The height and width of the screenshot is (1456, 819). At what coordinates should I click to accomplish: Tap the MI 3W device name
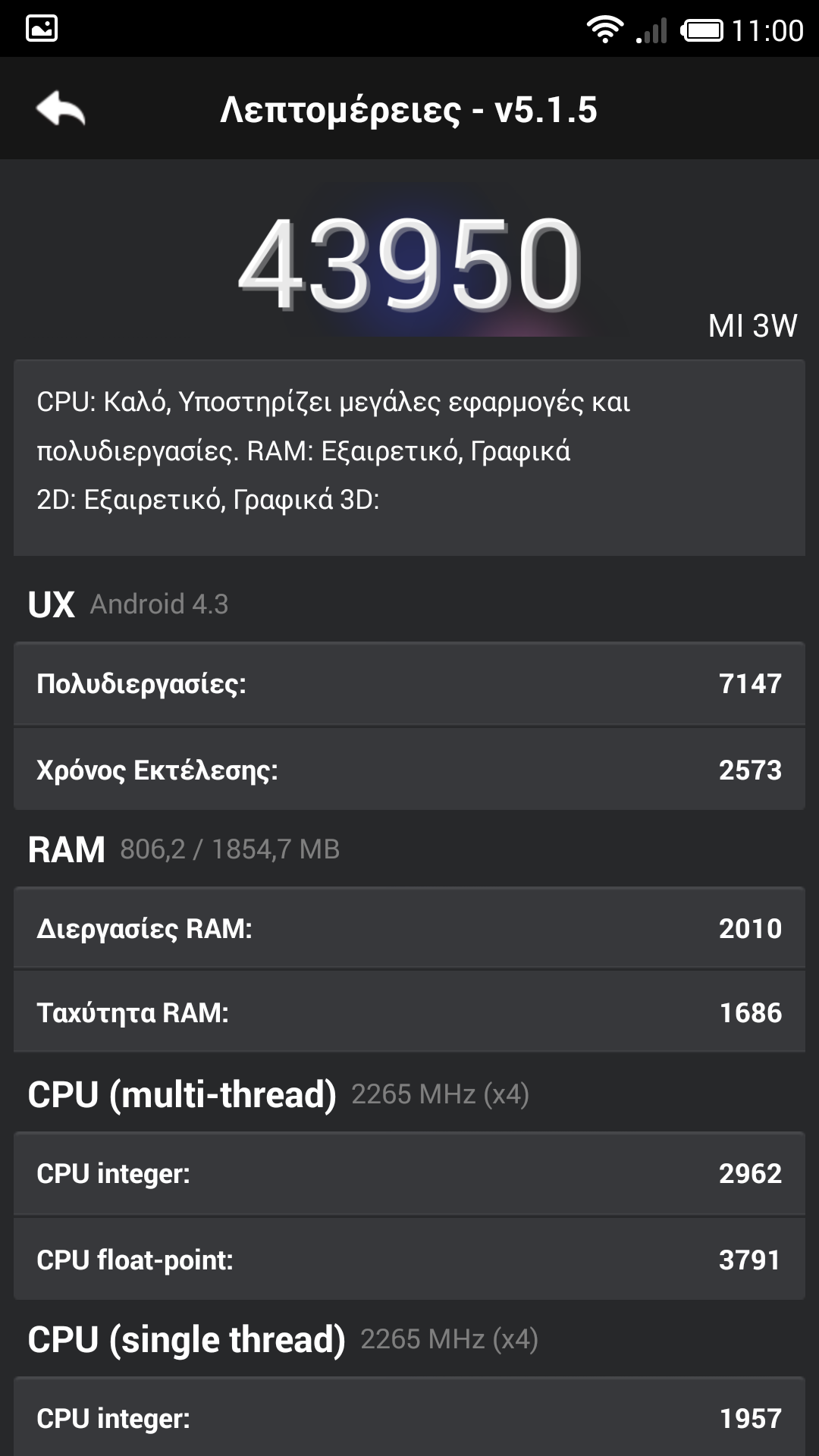click(752, 326)
